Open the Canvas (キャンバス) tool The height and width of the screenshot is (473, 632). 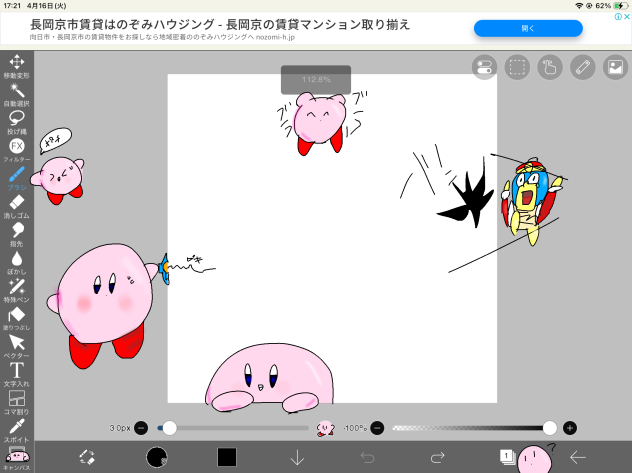pos(17,458)
